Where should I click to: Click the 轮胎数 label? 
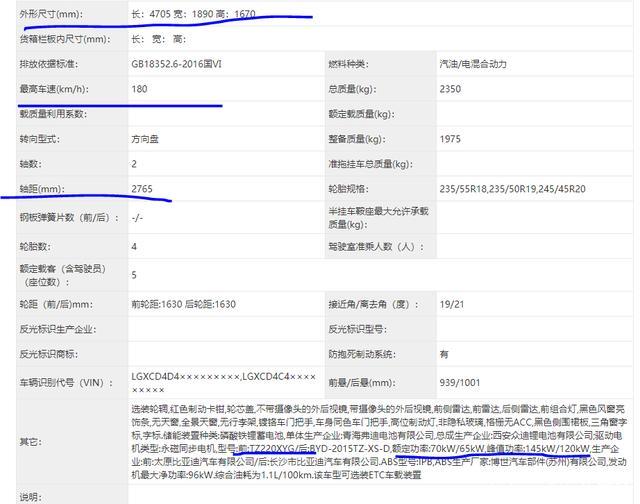(35, 246)
